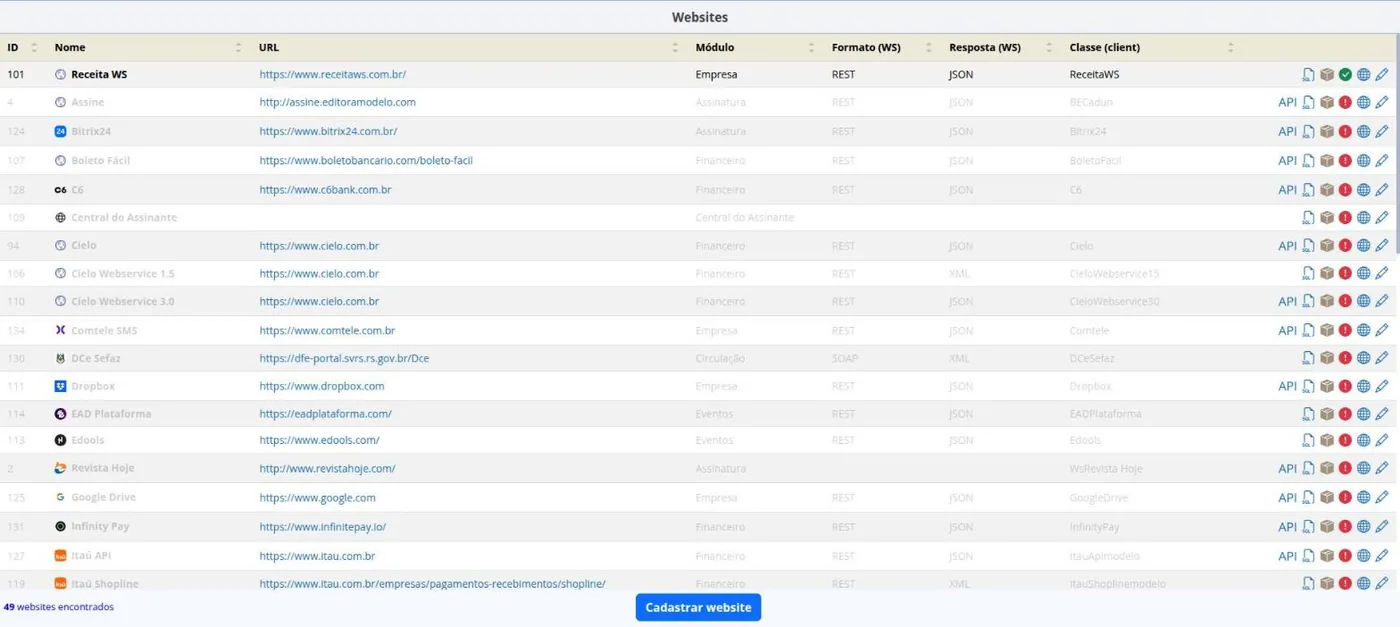Image resolution: width=1400 pixels, height=627 pixels.
Task: Click SQL file icon for Cielo Webservice 1.5
Action: tap(1308, 273)
